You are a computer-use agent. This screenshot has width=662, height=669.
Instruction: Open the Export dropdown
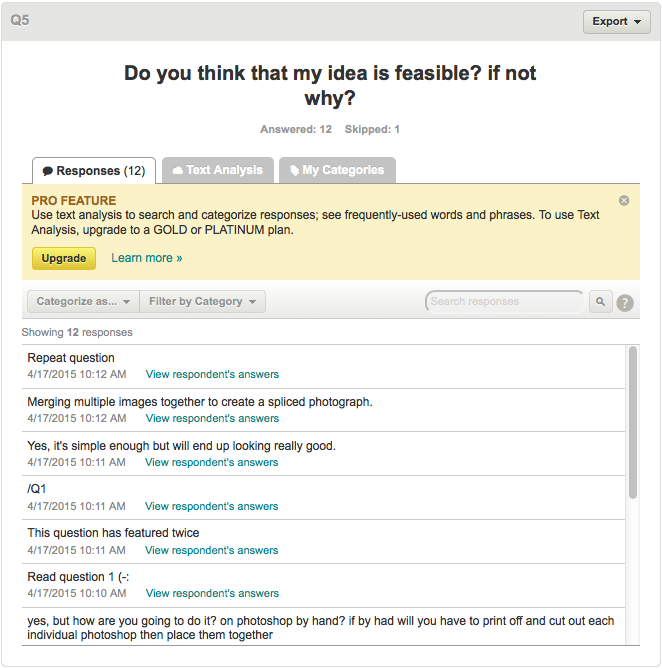click(x=616, y=21)
